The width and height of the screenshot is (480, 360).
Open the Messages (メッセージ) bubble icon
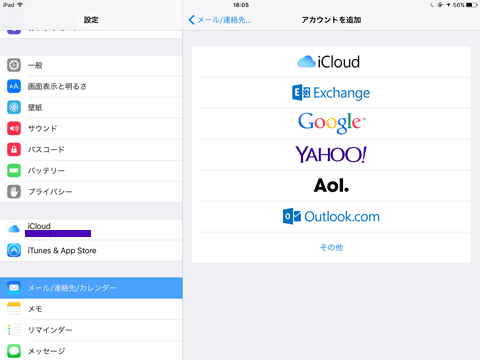(x=14, y=351)
